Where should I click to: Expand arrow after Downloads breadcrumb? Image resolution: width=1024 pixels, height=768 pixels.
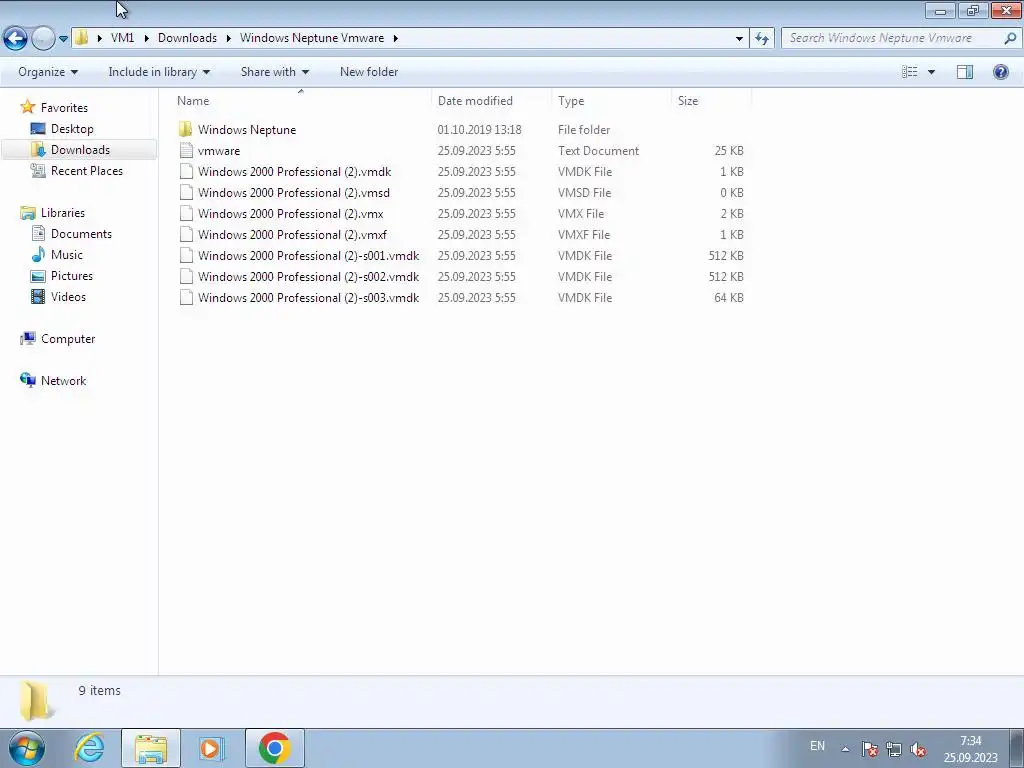pyautogui.click(x=229, y=38)
